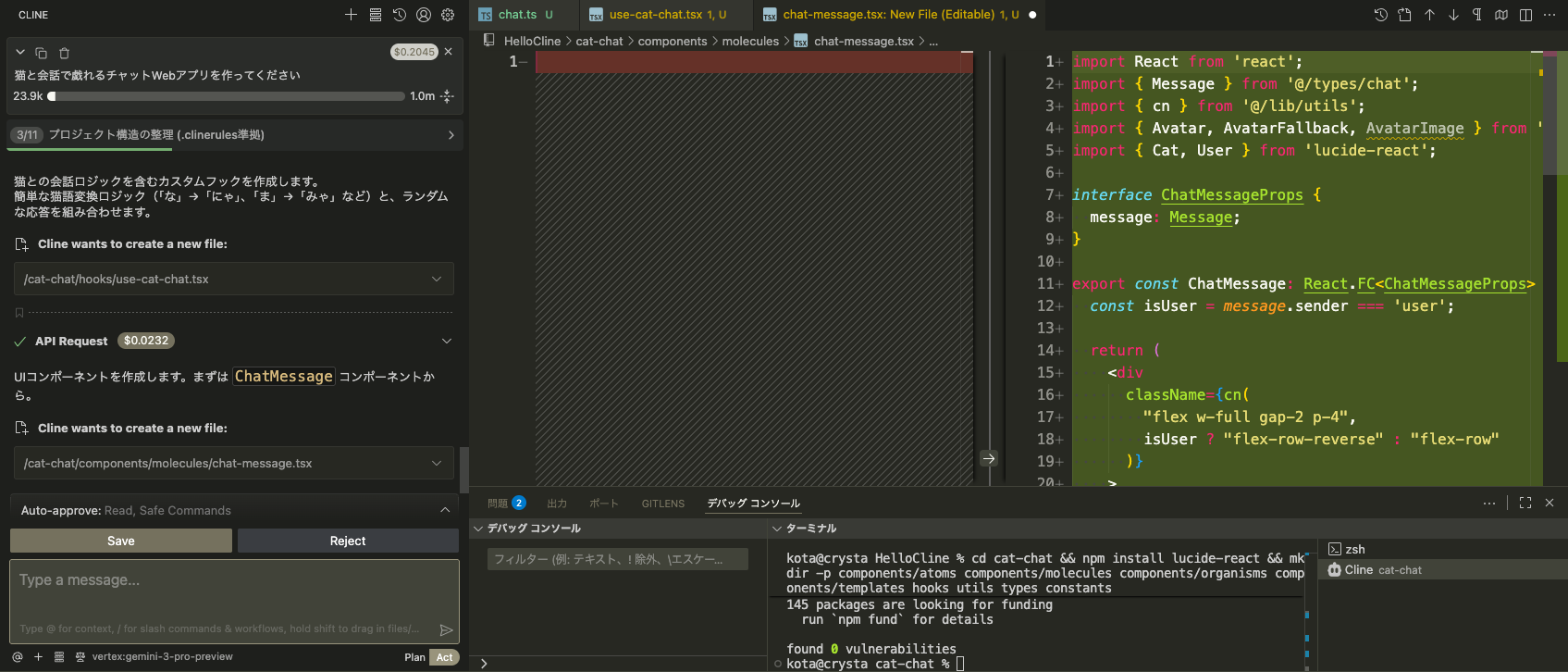
Task: Copy the task prompt text
Action: pyautogui.click(x=41, y=53)
